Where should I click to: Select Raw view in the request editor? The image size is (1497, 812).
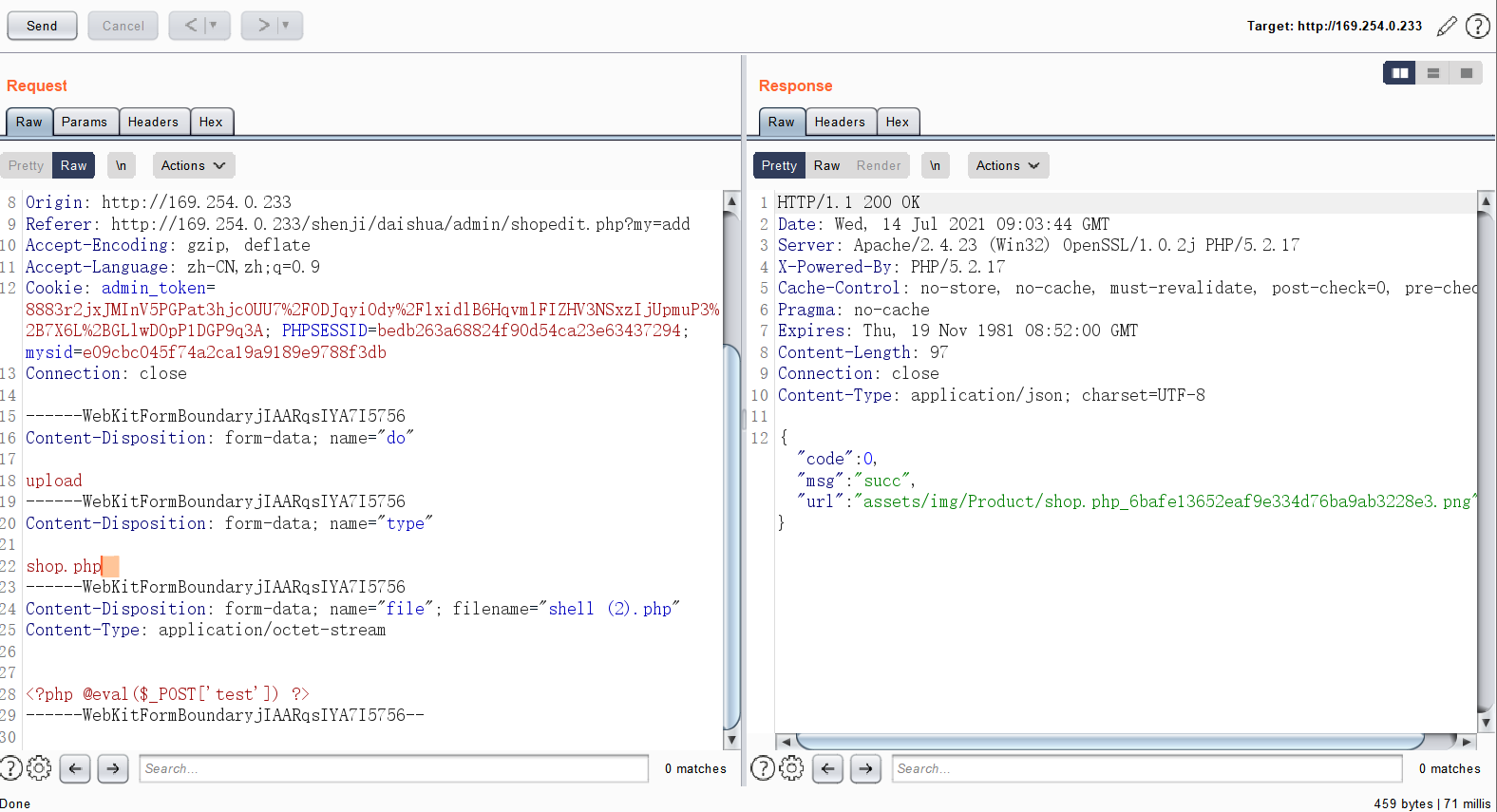coord(73,165)
